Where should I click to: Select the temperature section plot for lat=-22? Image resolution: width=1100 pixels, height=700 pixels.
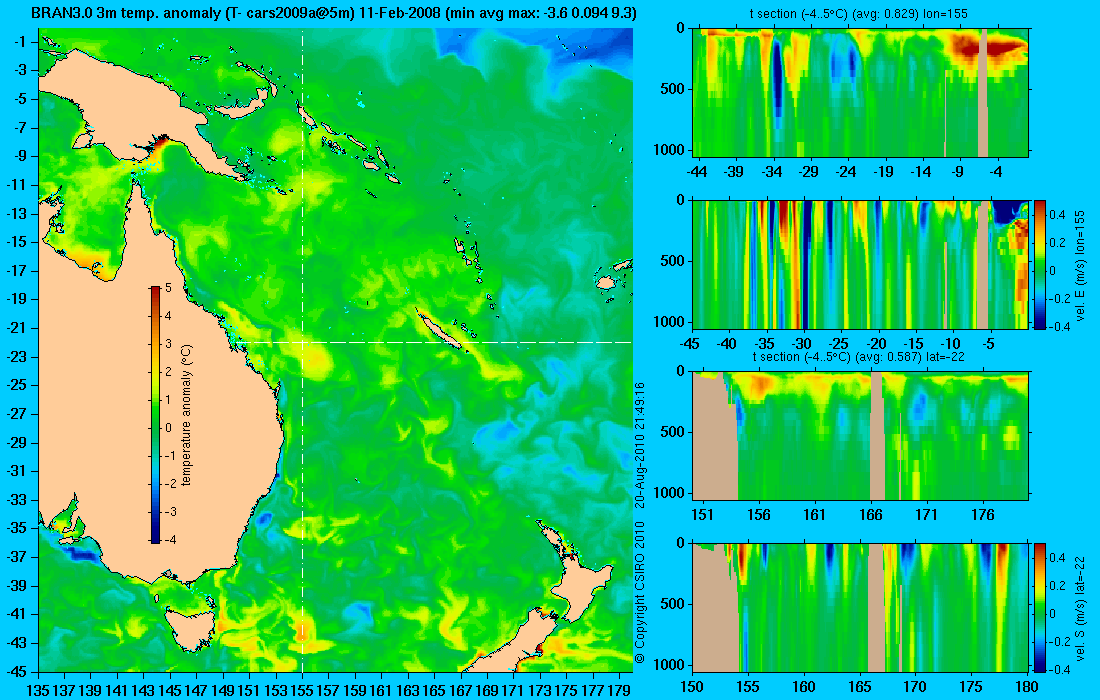pyautogui.click(x=861, y=436)
